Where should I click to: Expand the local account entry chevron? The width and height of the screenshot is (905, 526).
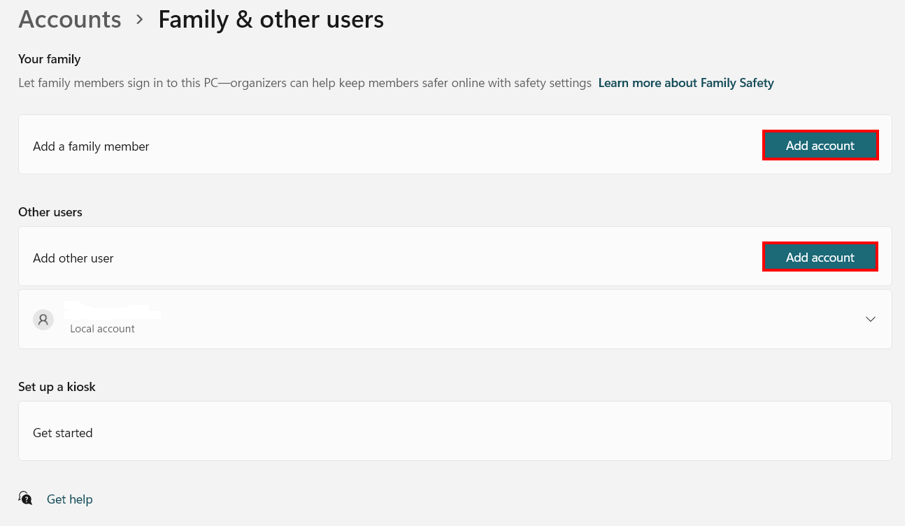point(870,319)
